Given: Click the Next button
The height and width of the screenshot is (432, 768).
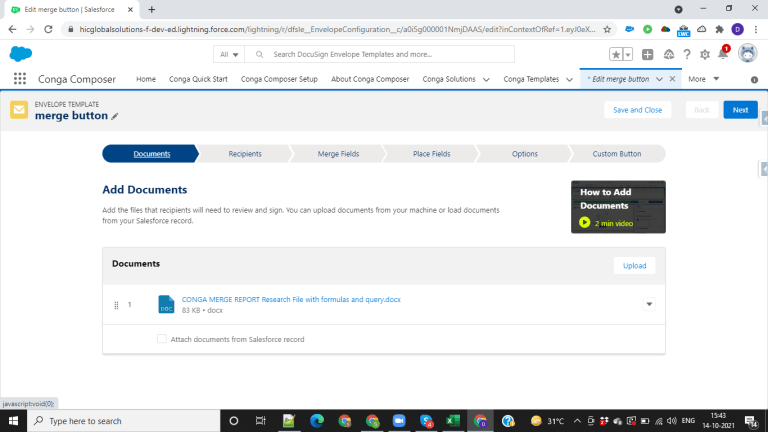Looking at the screenshot, I should click(x=740, y=110).
